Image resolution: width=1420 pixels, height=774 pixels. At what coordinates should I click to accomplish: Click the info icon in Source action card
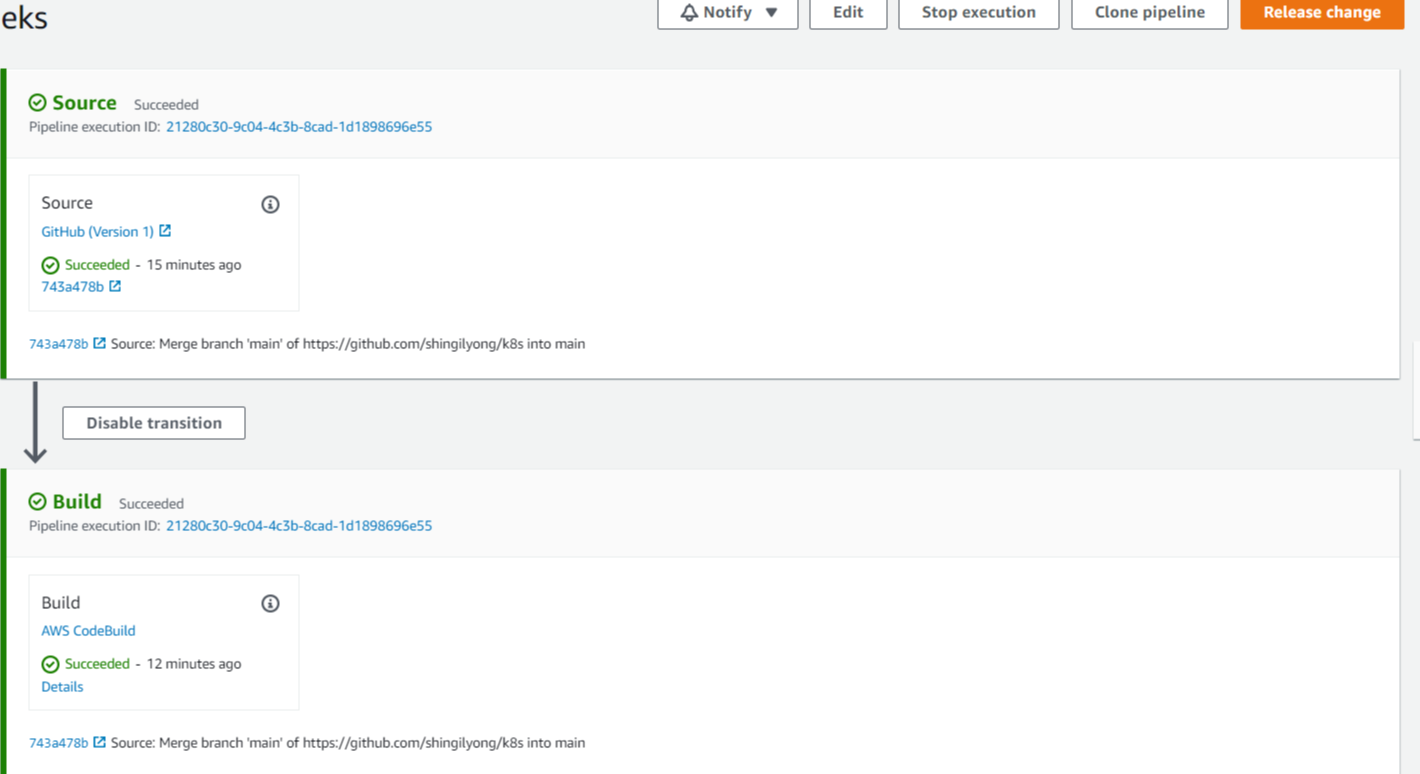(x=270, y=204)
